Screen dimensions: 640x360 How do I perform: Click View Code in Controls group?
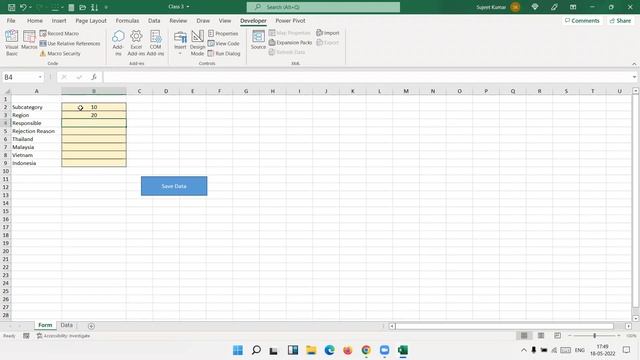[x=223, y=43]
